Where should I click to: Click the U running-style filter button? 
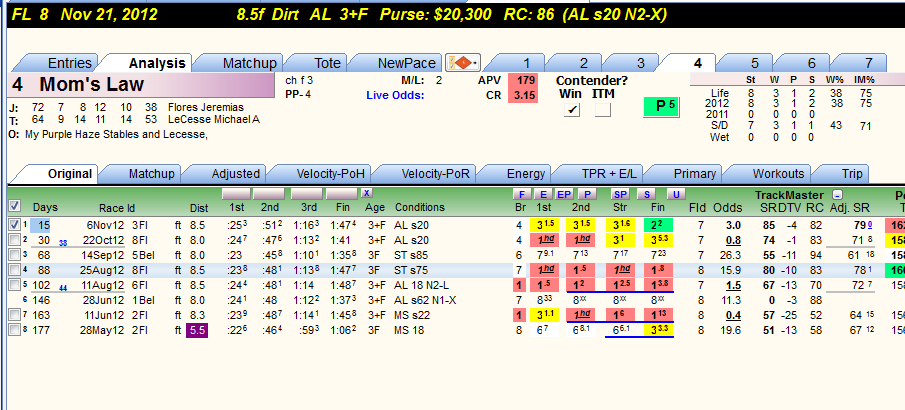pos(676,195)
